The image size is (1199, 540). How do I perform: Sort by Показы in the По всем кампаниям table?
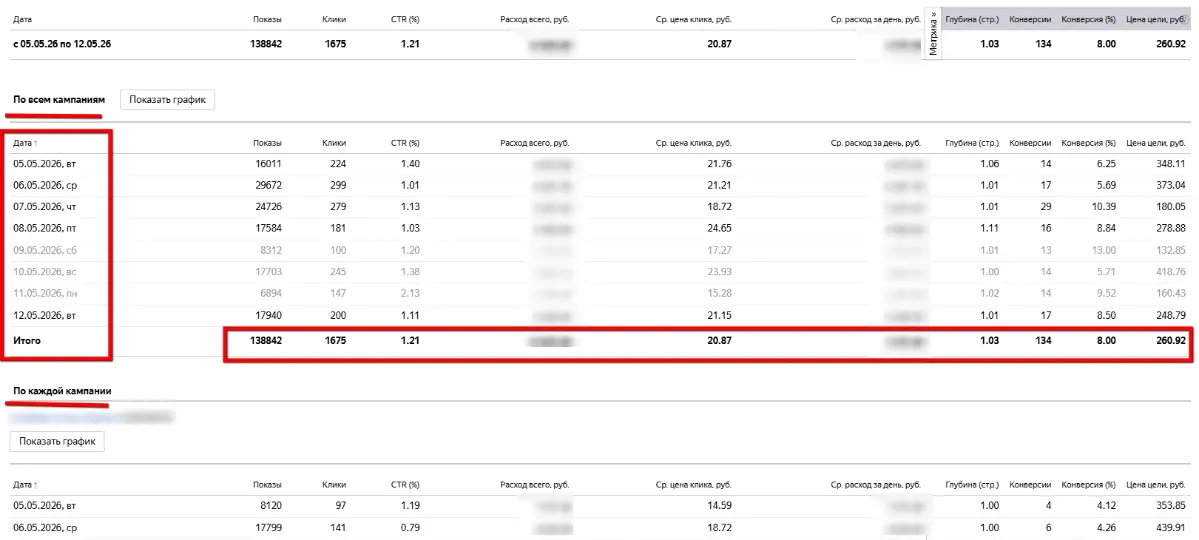[268, 143]
